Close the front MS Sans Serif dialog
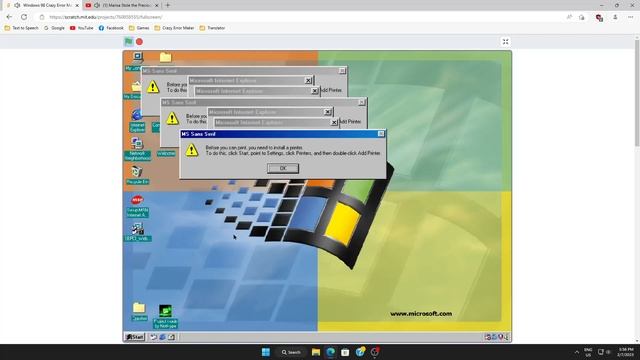 381,134
